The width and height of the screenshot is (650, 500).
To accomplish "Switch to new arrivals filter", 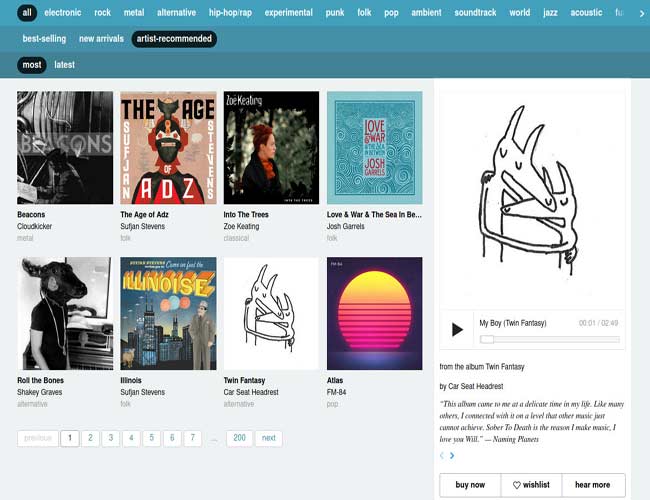I will [100, 39].
